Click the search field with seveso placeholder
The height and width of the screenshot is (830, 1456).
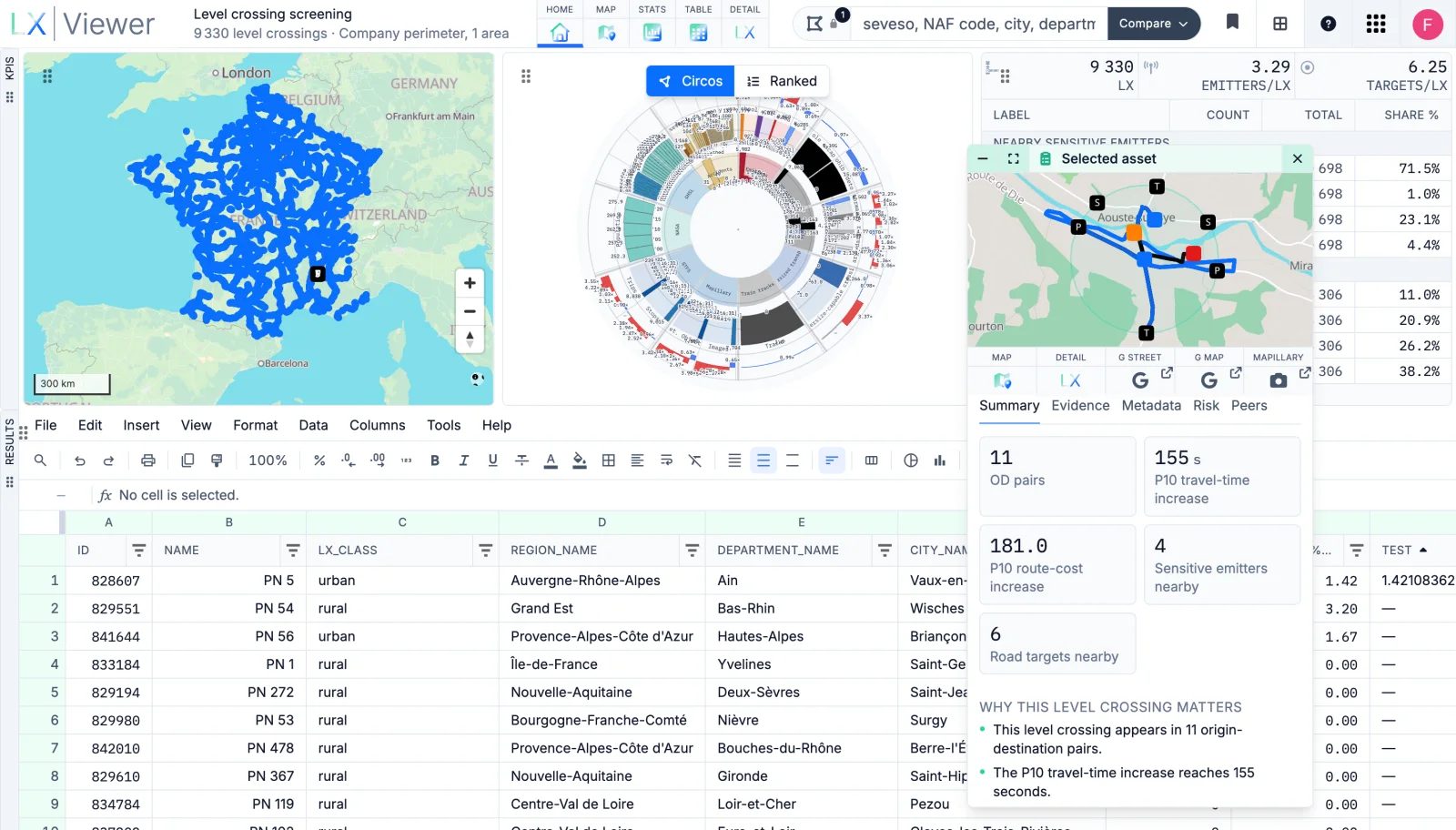click(x=979, y=24)
